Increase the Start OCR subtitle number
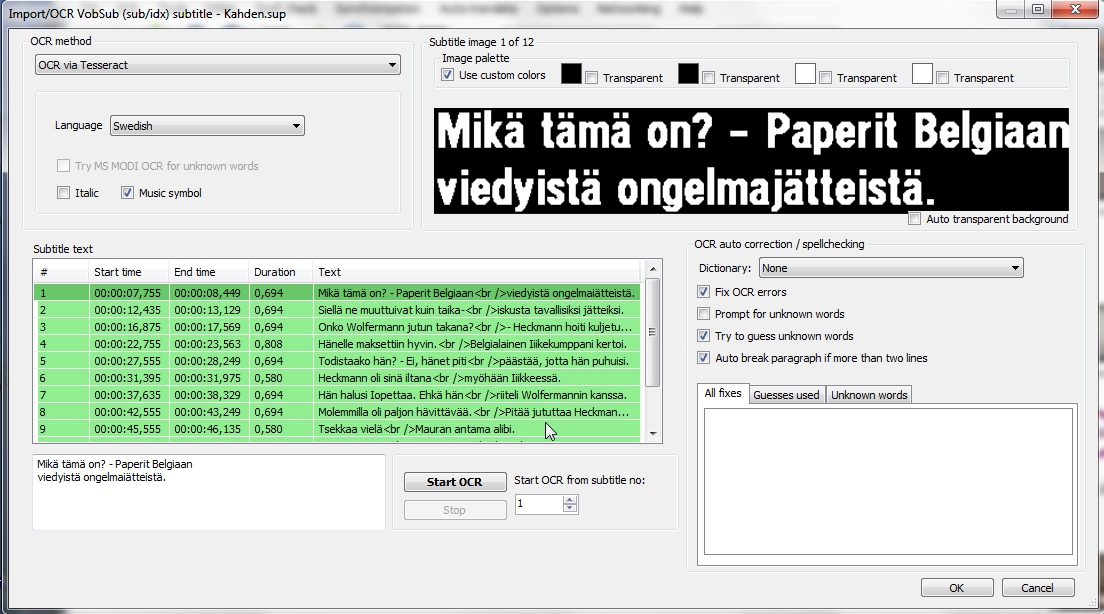This screenshot has width=1104, height=614. (x=570, y=499)
